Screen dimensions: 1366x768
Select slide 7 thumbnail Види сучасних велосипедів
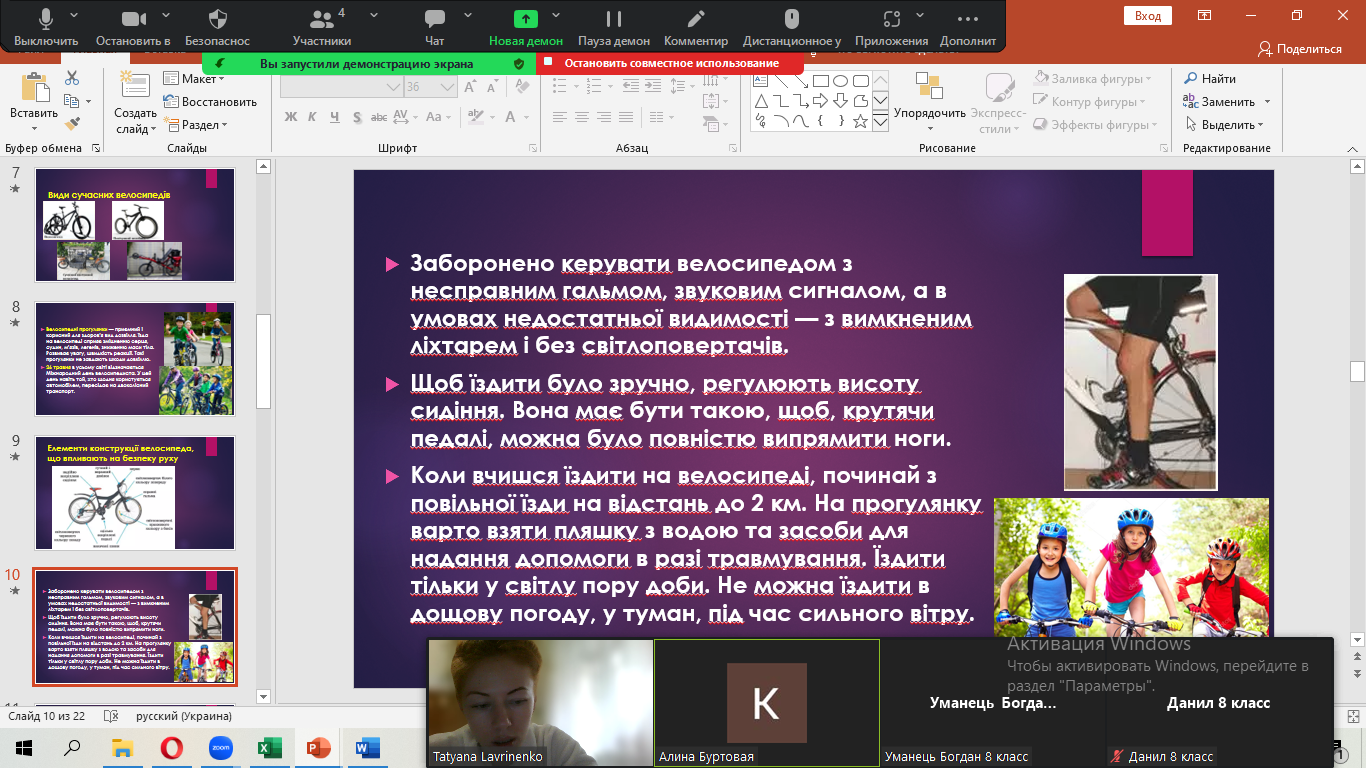point(135,225)
